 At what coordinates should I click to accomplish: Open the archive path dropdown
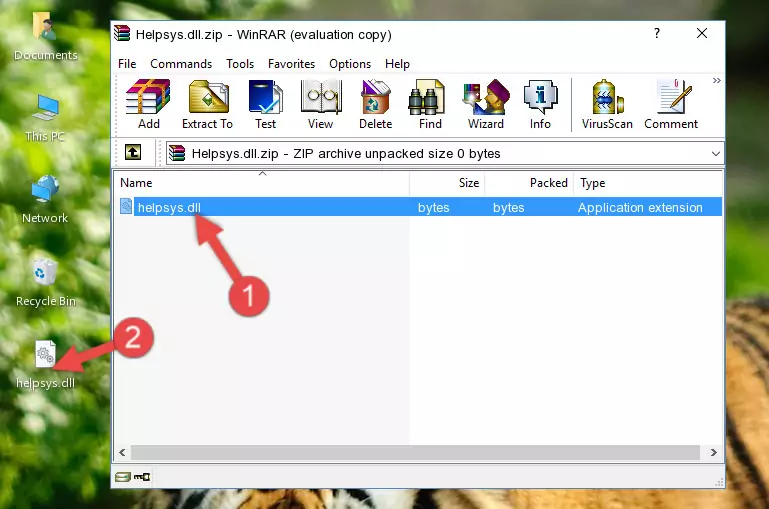tap(716, 153)
